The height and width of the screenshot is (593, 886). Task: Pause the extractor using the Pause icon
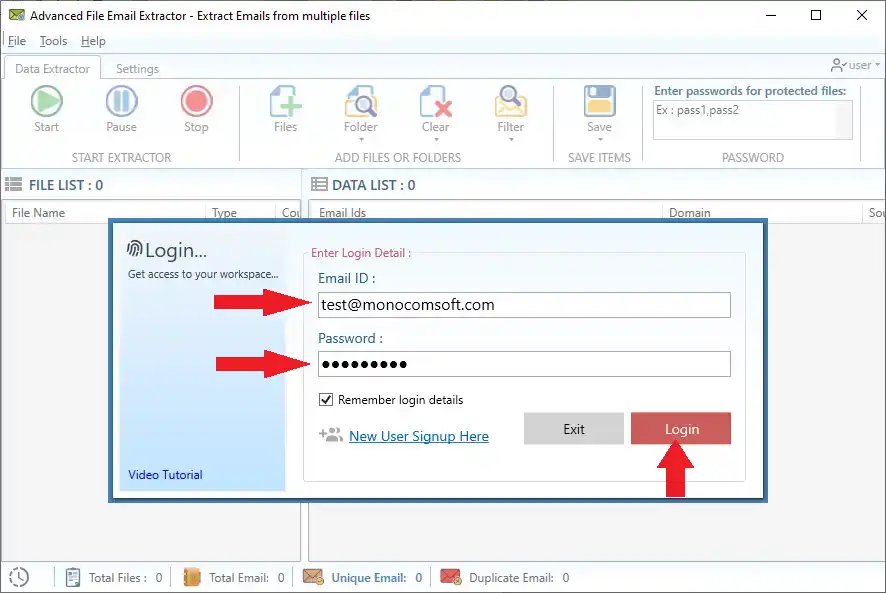(x=121, y=101)
